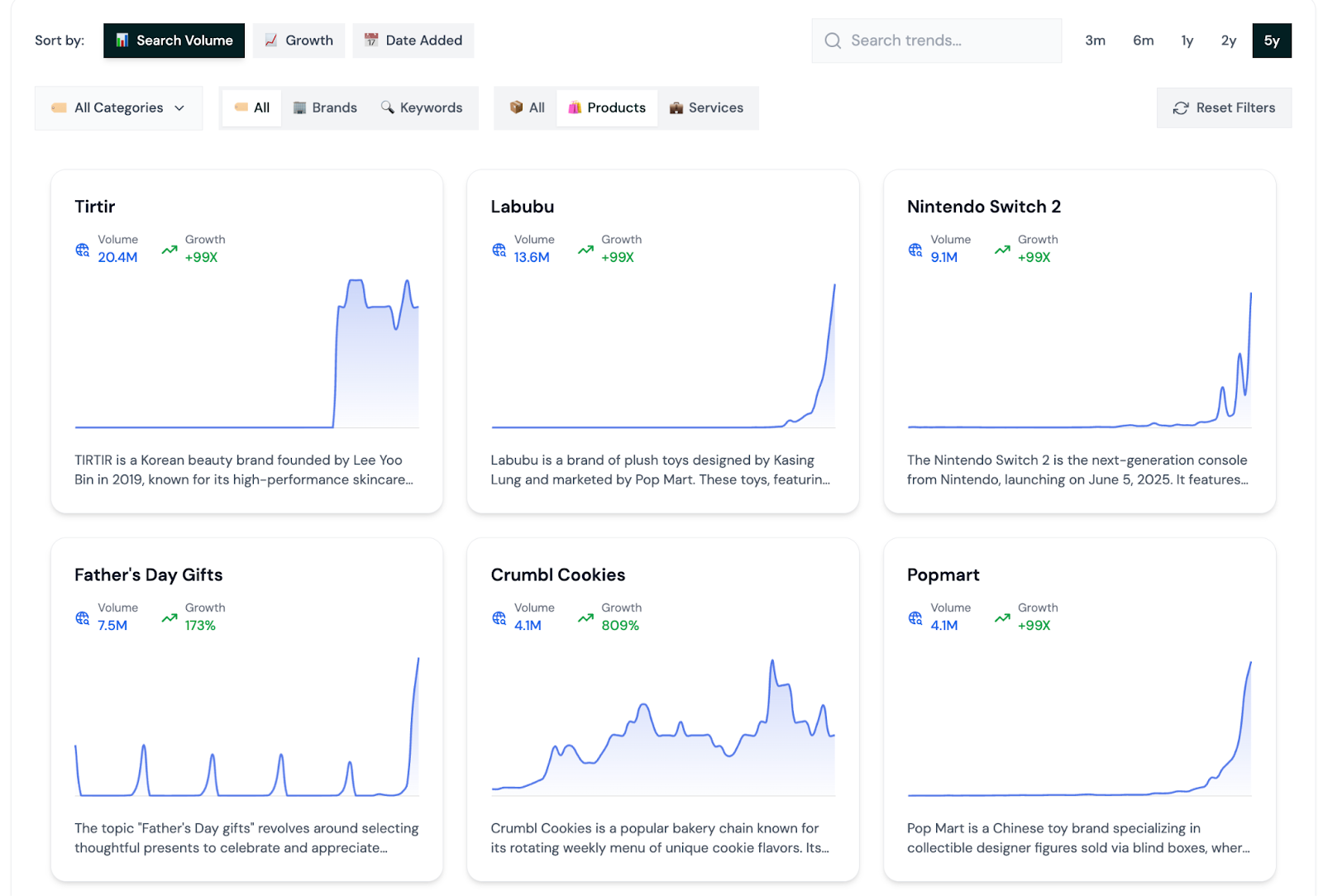Select the magnifying glass in Keywords filter
The width and height of the screenshot is (1323, 896).
(386, 107)
